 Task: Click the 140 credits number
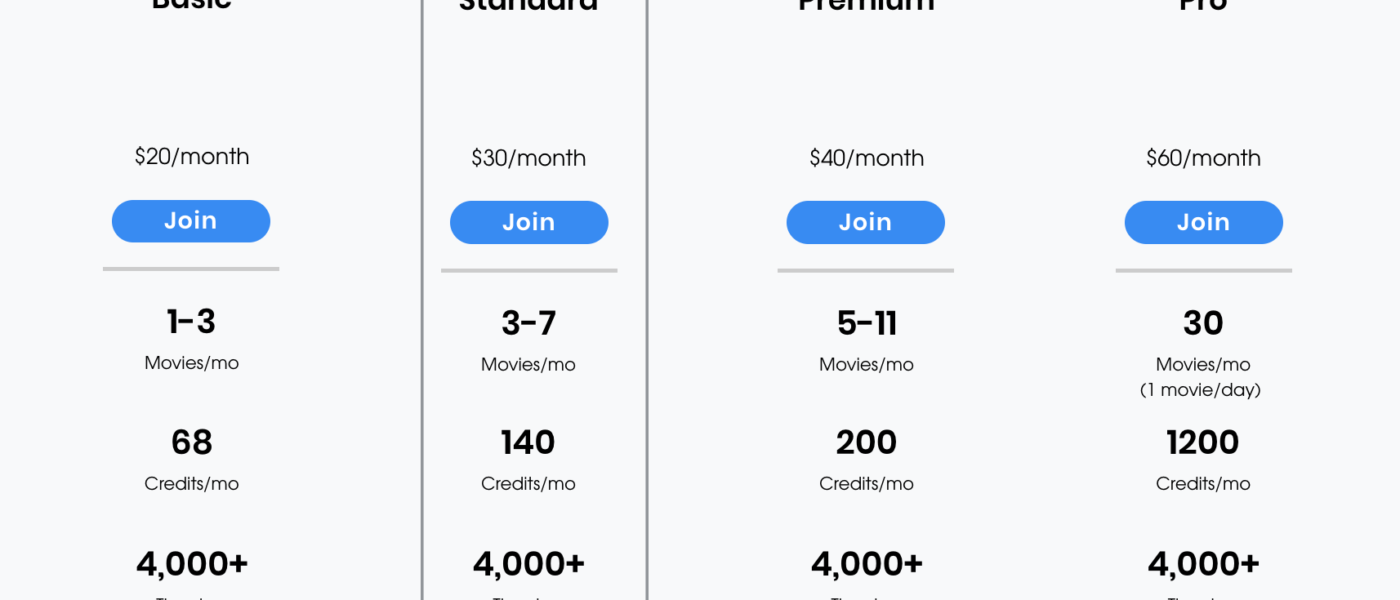coord(528,442)
